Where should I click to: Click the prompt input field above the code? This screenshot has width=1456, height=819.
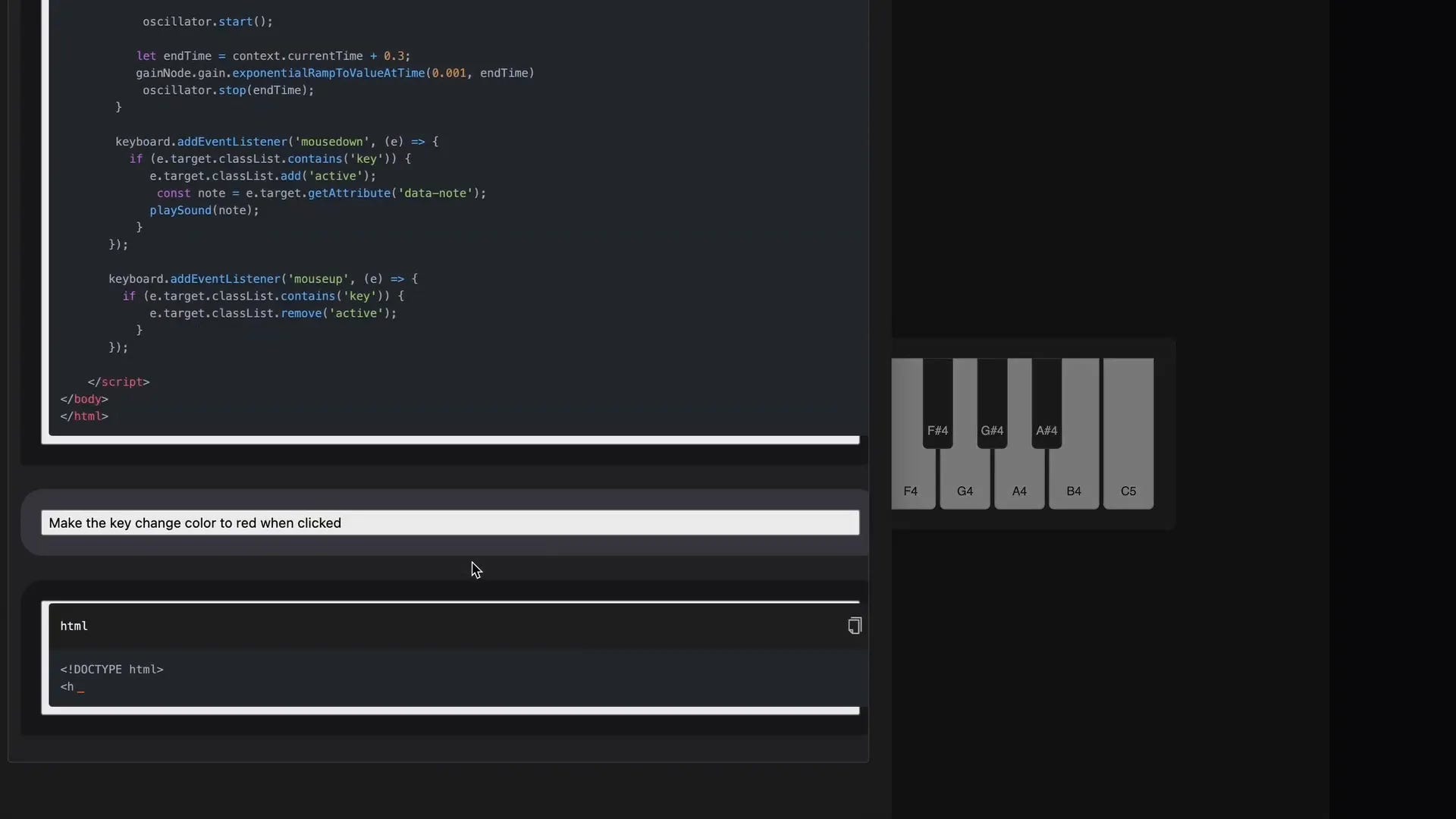click(450, 522)
